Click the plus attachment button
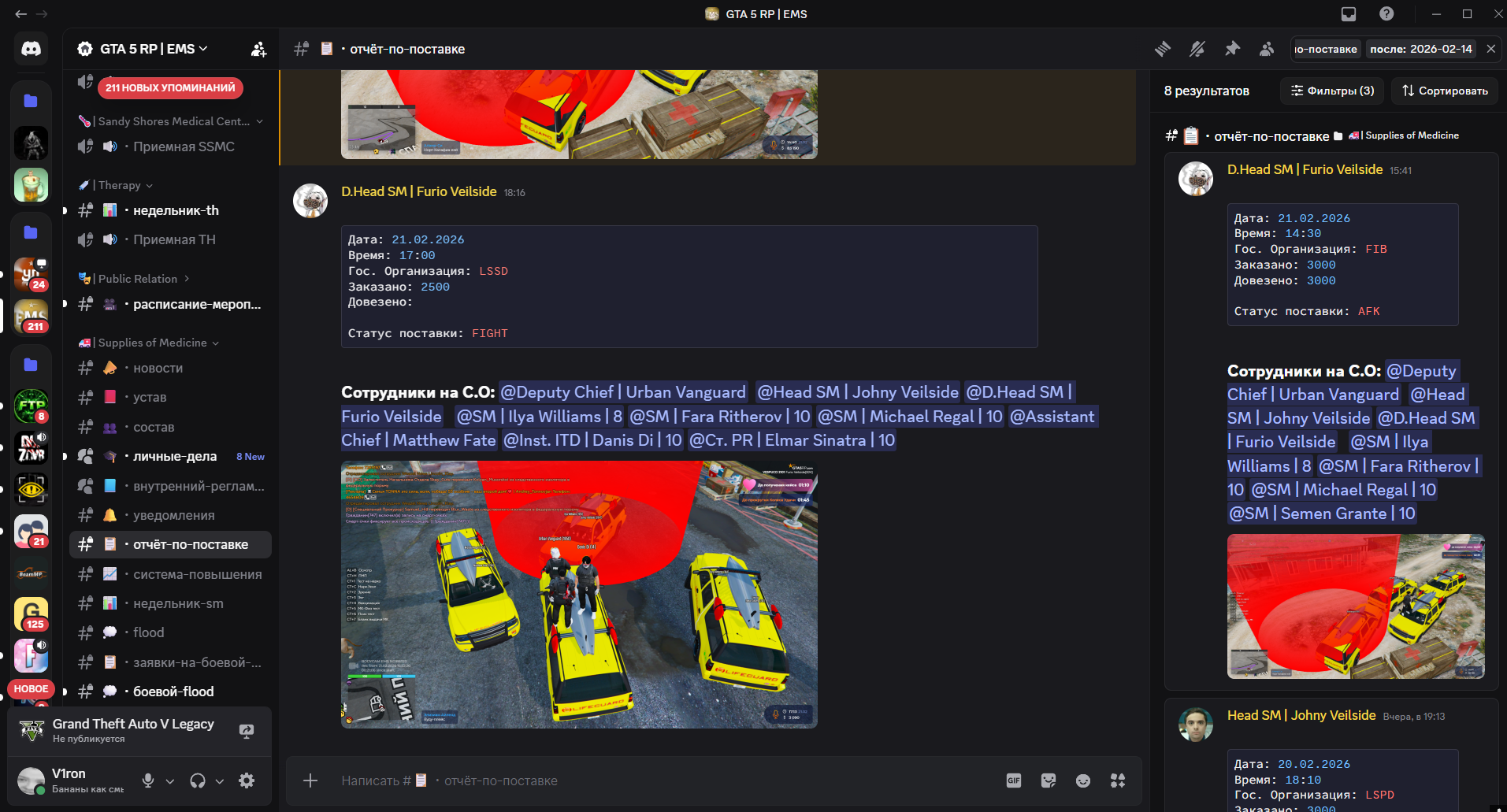 (310, 780)
